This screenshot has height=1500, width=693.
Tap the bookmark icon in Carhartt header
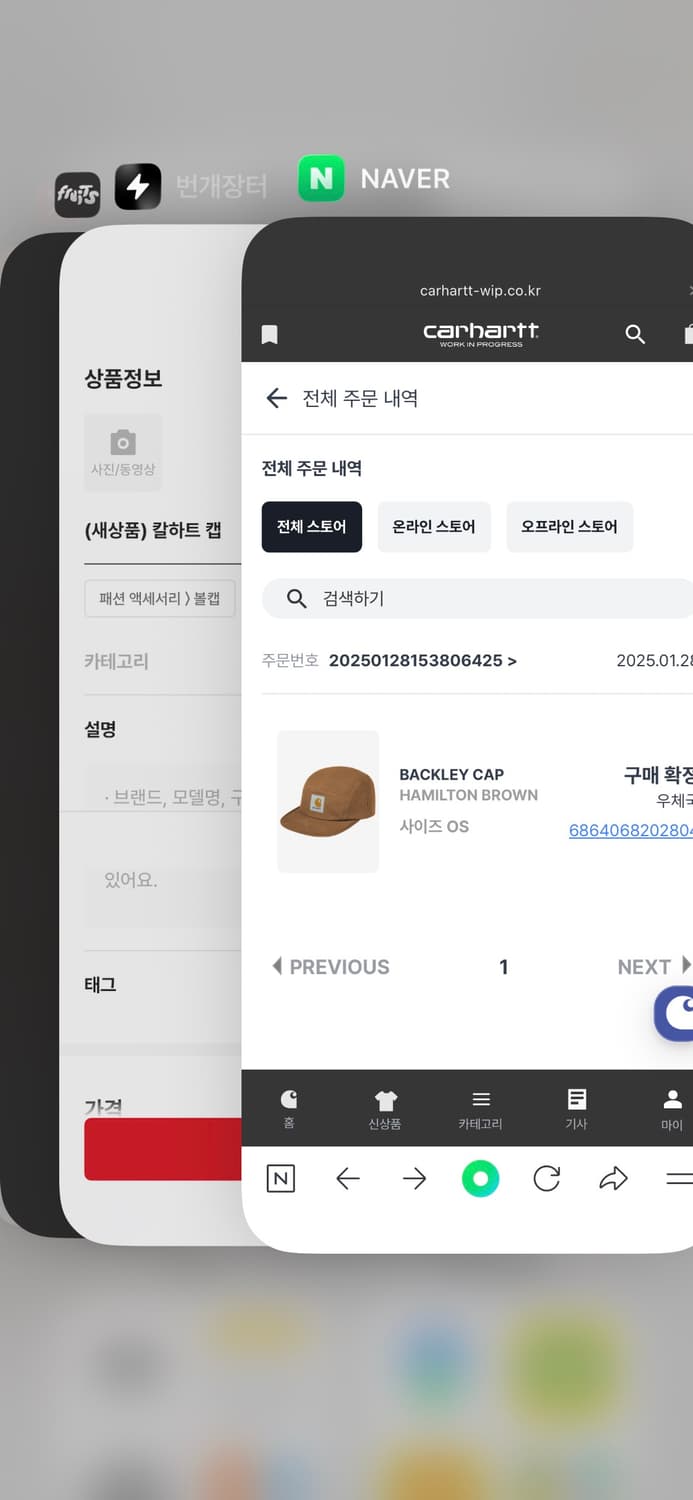tap(269, 334)
